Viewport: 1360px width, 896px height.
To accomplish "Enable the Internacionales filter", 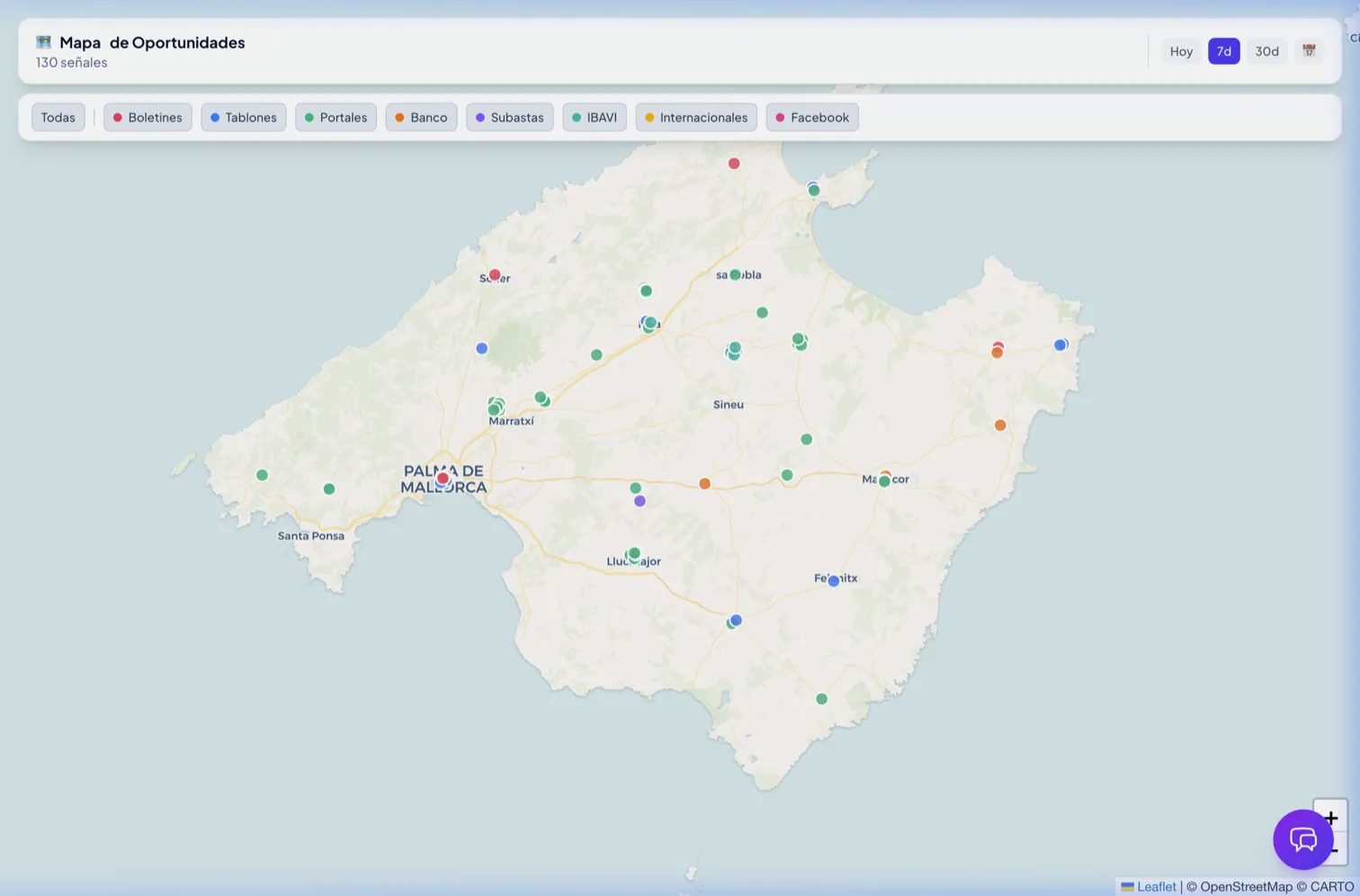I will [x=695, y=117].
